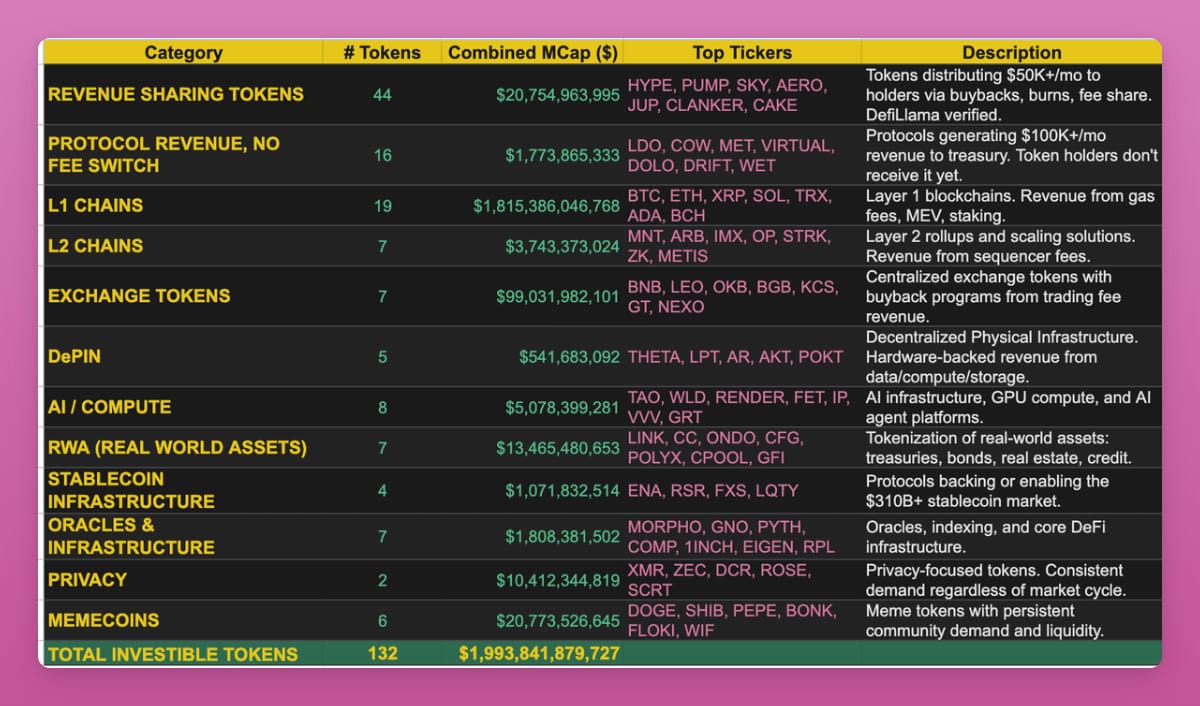
Task: Click the DOGE, SHIB, PEPE tickers cell
Action: (742, 620)
